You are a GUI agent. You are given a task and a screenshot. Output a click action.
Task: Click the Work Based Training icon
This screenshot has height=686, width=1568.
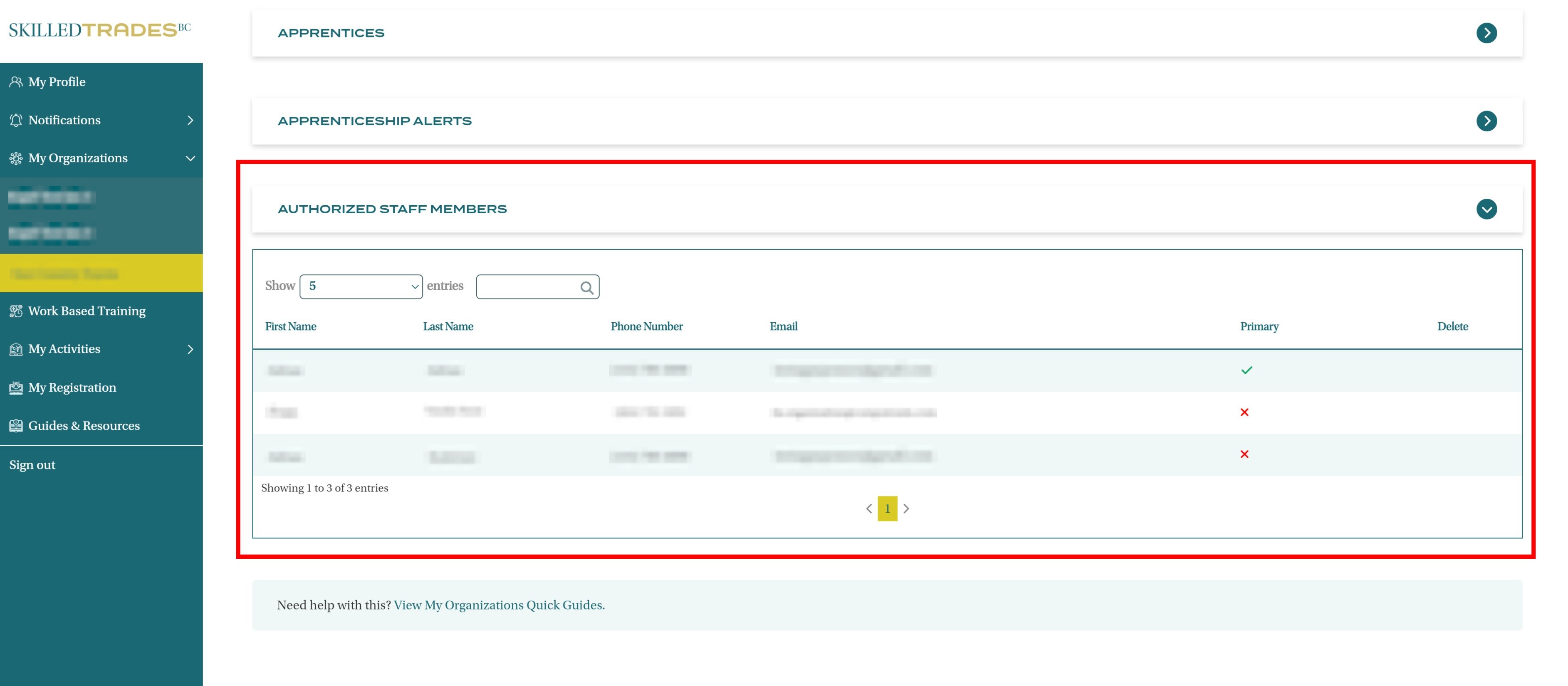tap(16, 311)
